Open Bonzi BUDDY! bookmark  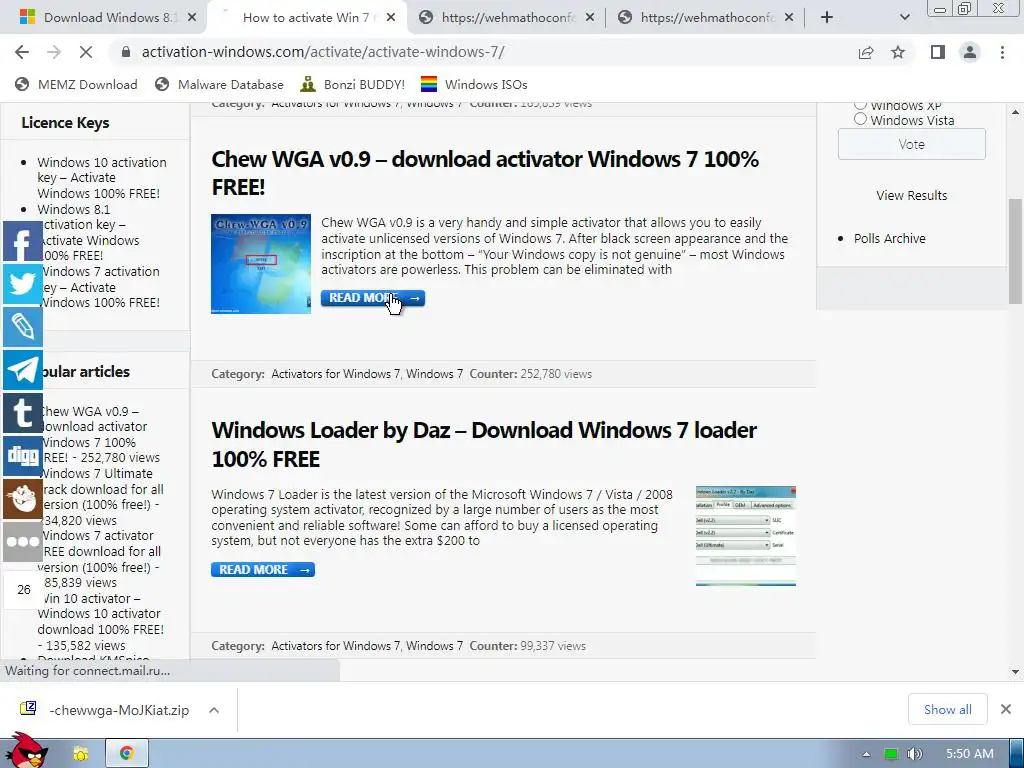pos(353,84)
